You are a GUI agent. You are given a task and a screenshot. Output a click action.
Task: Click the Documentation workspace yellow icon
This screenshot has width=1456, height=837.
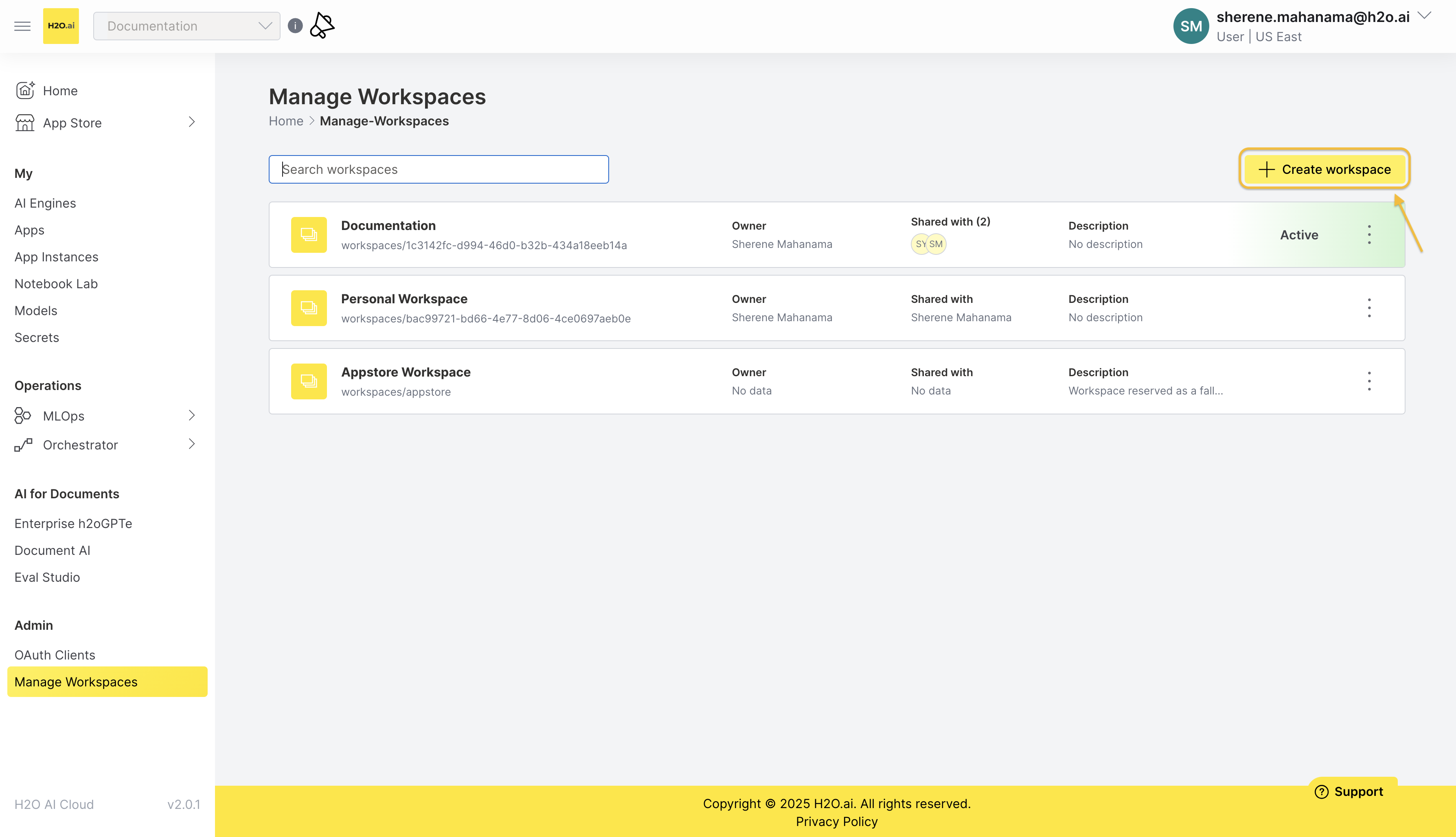coord(309,234)
